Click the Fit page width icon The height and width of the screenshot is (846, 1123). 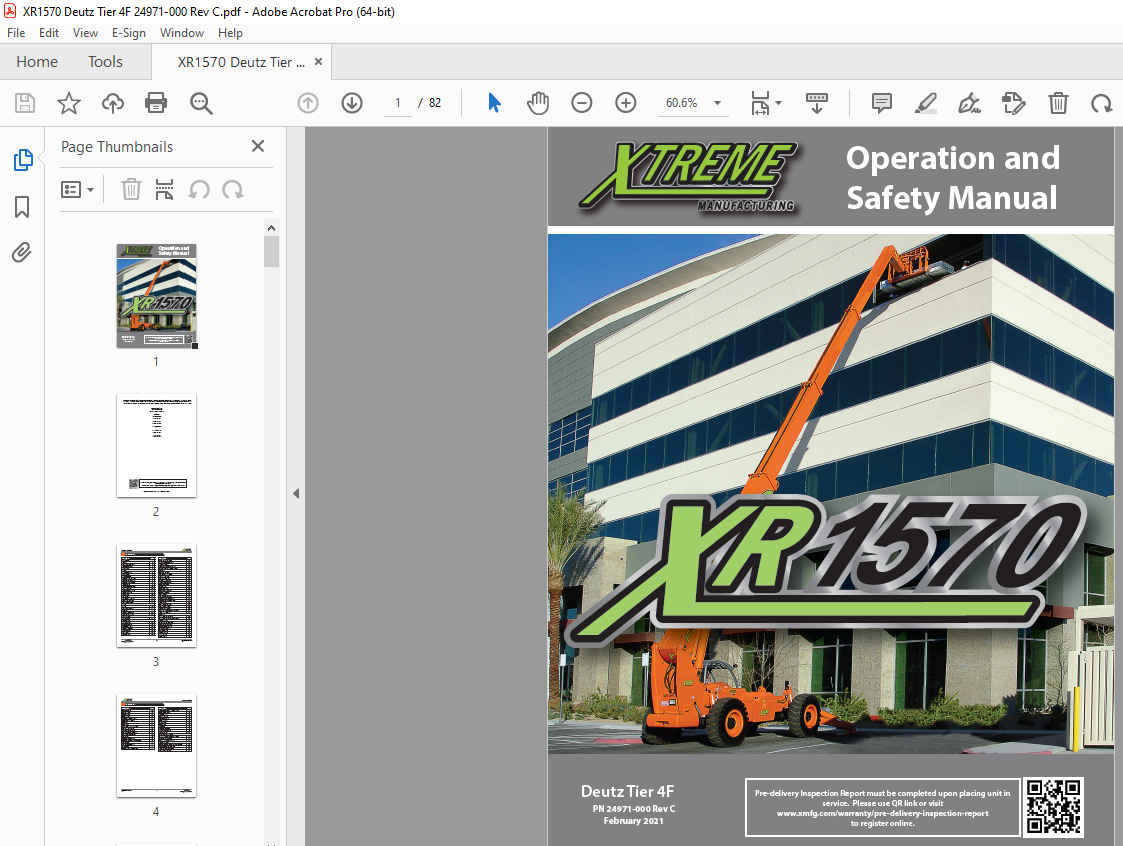(x=760, y=103)
